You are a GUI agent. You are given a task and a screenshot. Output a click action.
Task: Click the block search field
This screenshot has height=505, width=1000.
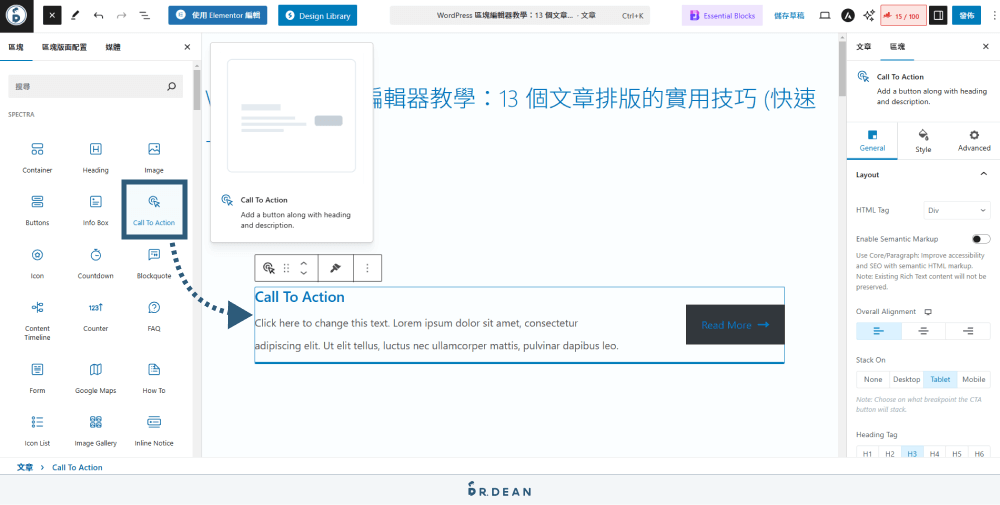tap(96, 86)
